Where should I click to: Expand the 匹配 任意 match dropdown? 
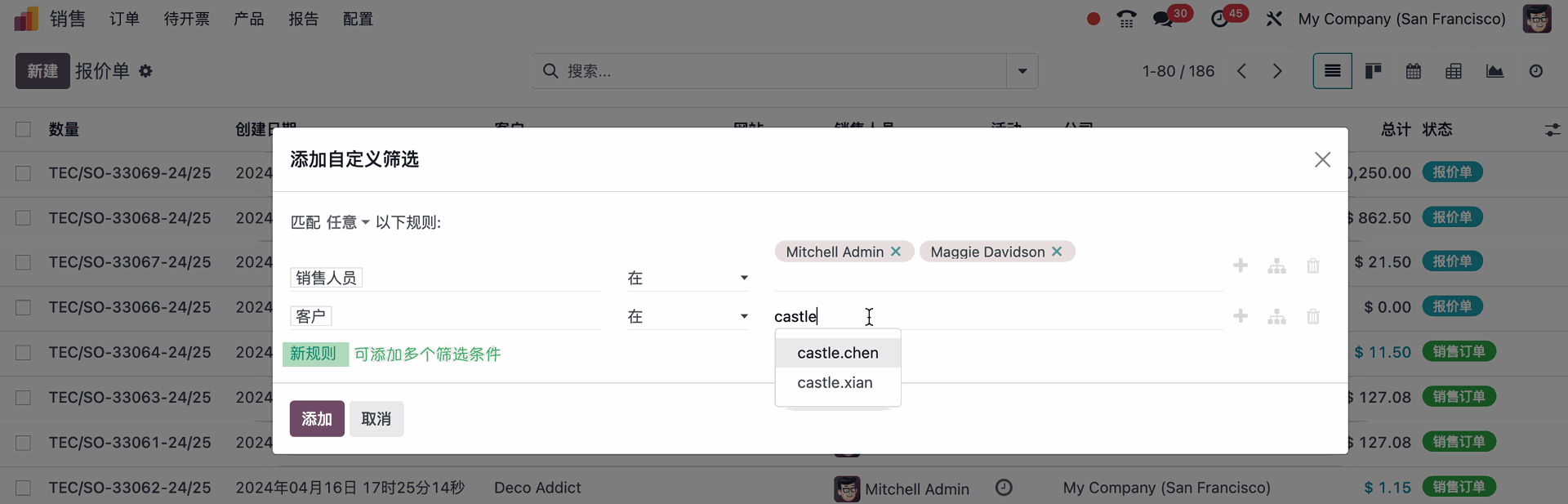(348, 222)
